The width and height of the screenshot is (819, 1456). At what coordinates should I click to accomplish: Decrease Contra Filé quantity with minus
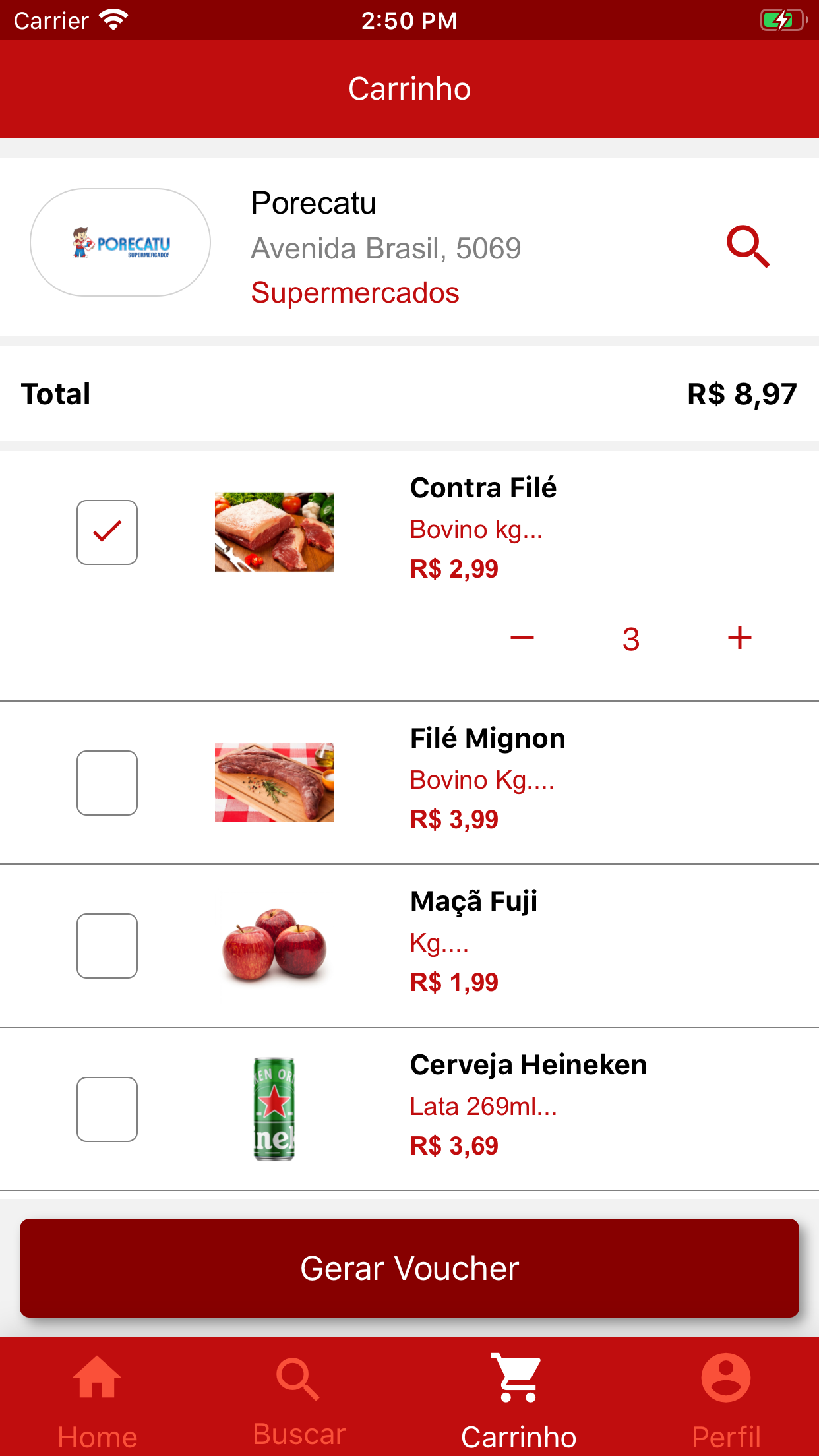522,638
